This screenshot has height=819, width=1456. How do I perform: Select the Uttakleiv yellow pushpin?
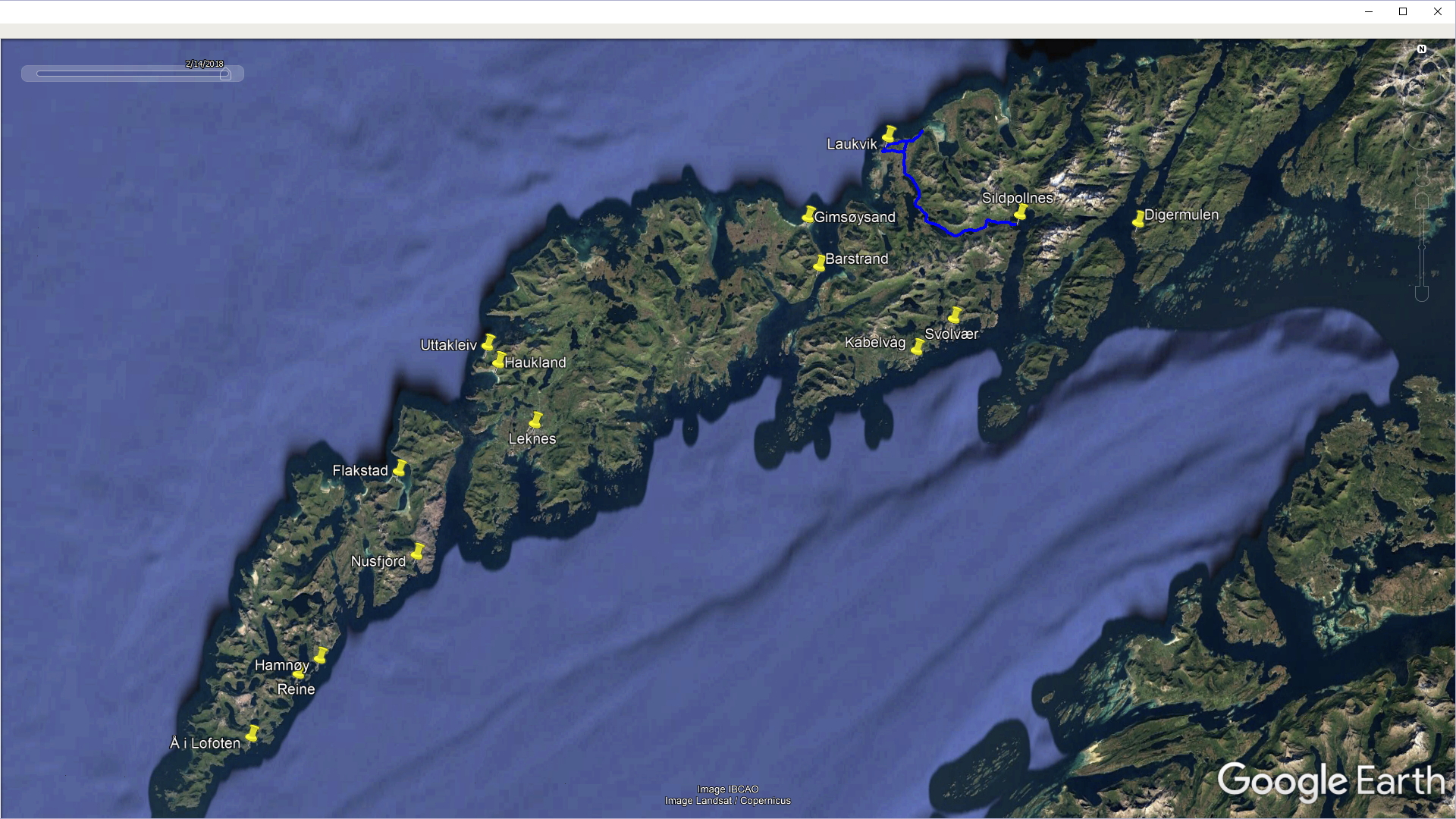pyautogui.click(x=488, y=343)
